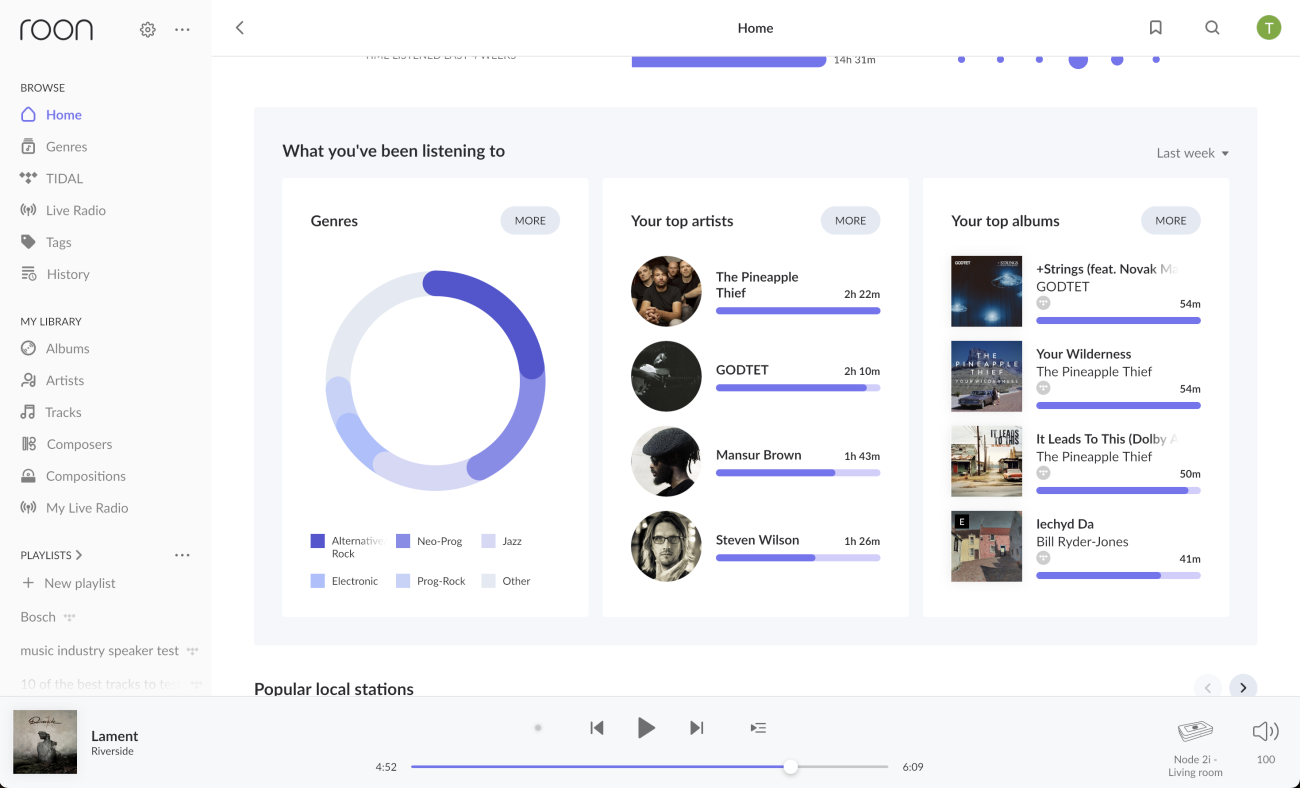Open the user profile avatar T
This screenshot has width=1300, height=788.
1269,28
